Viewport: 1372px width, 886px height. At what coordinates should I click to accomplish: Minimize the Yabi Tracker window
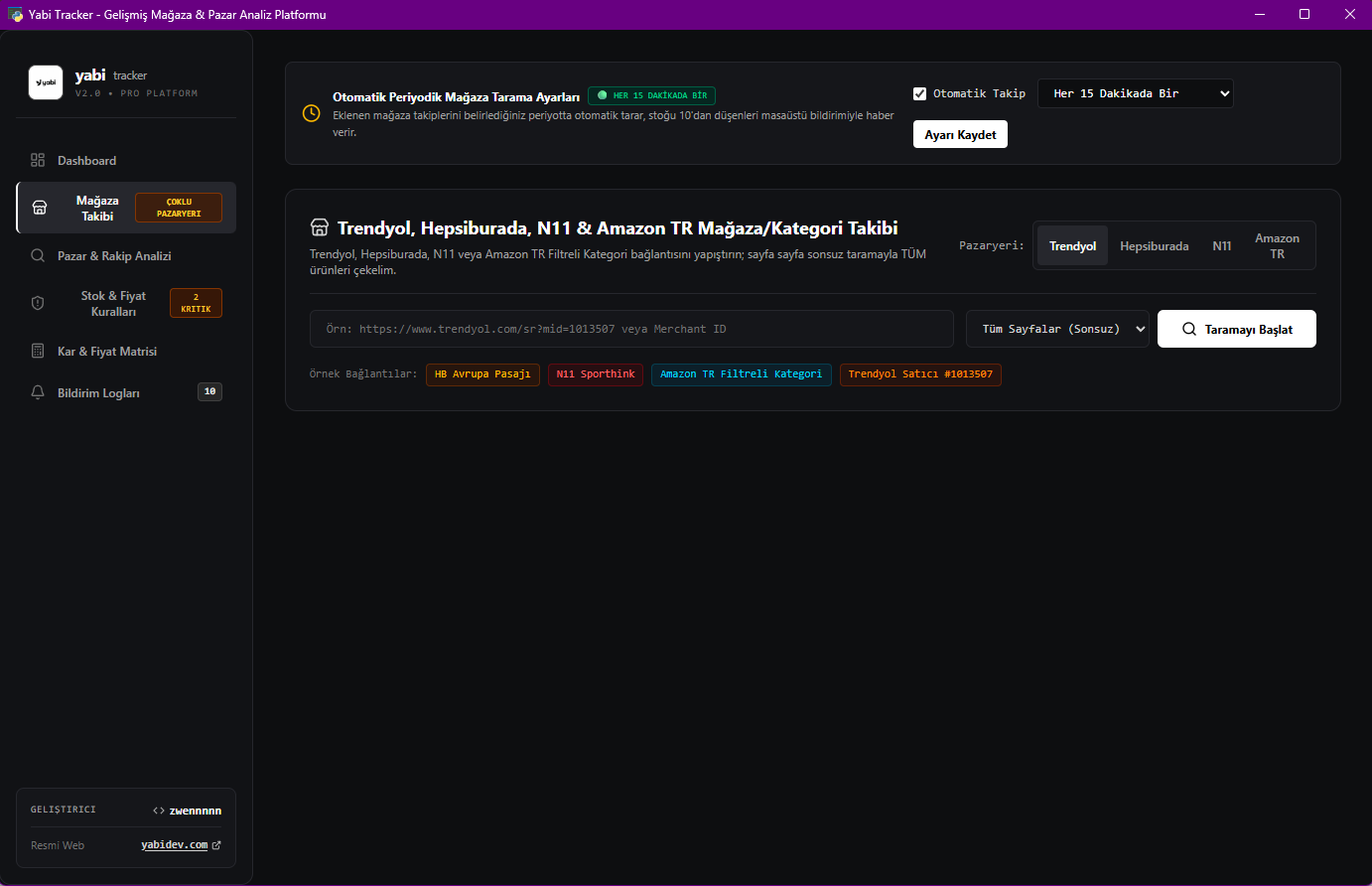click(x=1259, y=14)
